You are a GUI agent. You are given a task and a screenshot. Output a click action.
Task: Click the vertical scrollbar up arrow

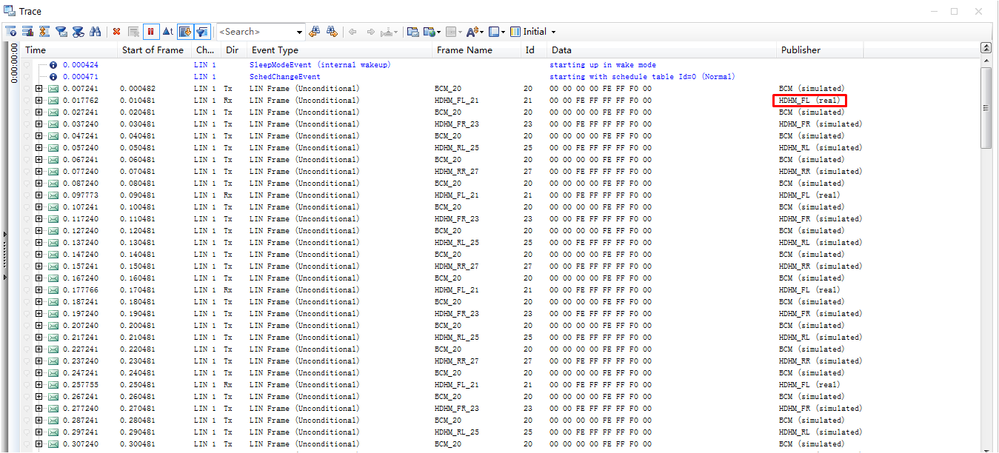coord(986,61)
